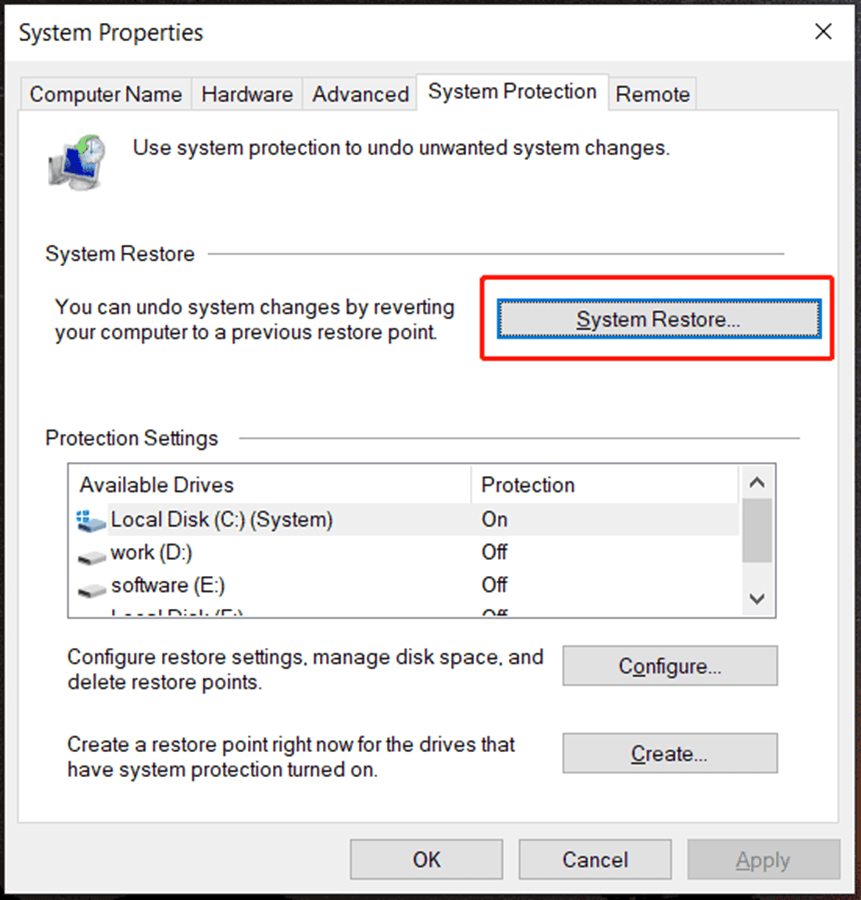
Task: Click the scrollbar up arrow in drive list
Action: click(757, 482)
